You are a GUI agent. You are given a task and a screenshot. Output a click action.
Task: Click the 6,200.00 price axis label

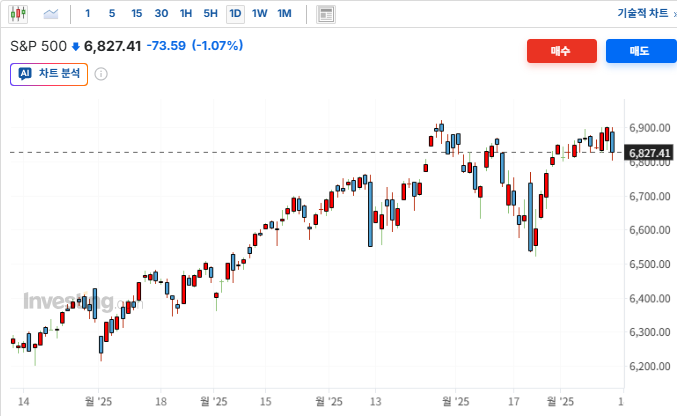click(x=649, y=366)
